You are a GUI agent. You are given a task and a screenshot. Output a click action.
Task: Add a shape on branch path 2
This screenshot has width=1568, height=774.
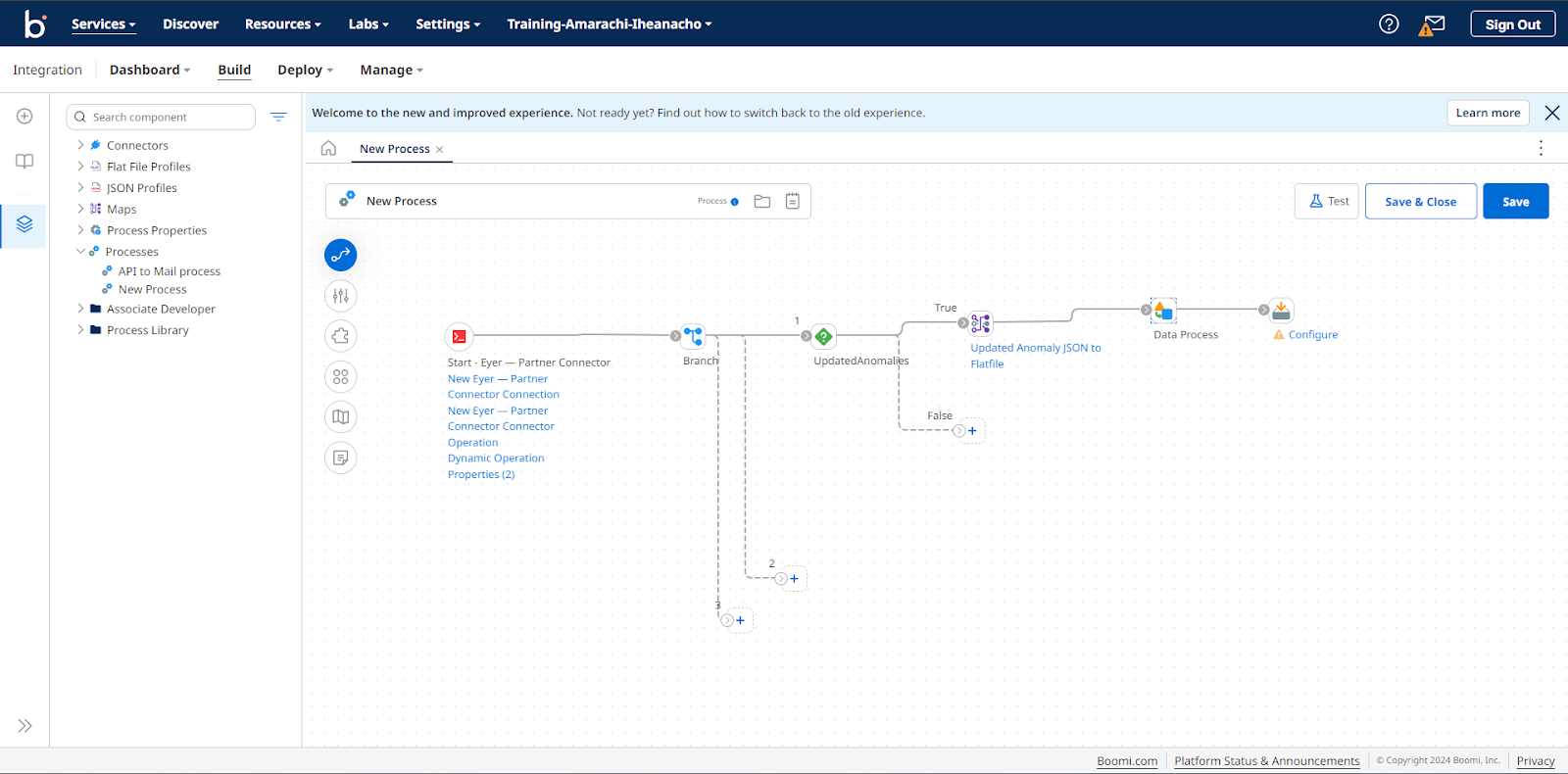[x=794, y=579]
